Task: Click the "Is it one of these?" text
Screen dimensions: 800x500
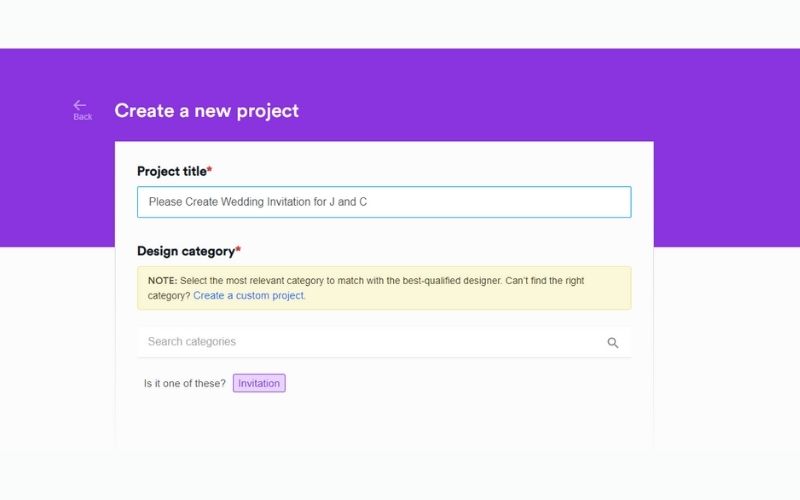Action: coord(185,383)
